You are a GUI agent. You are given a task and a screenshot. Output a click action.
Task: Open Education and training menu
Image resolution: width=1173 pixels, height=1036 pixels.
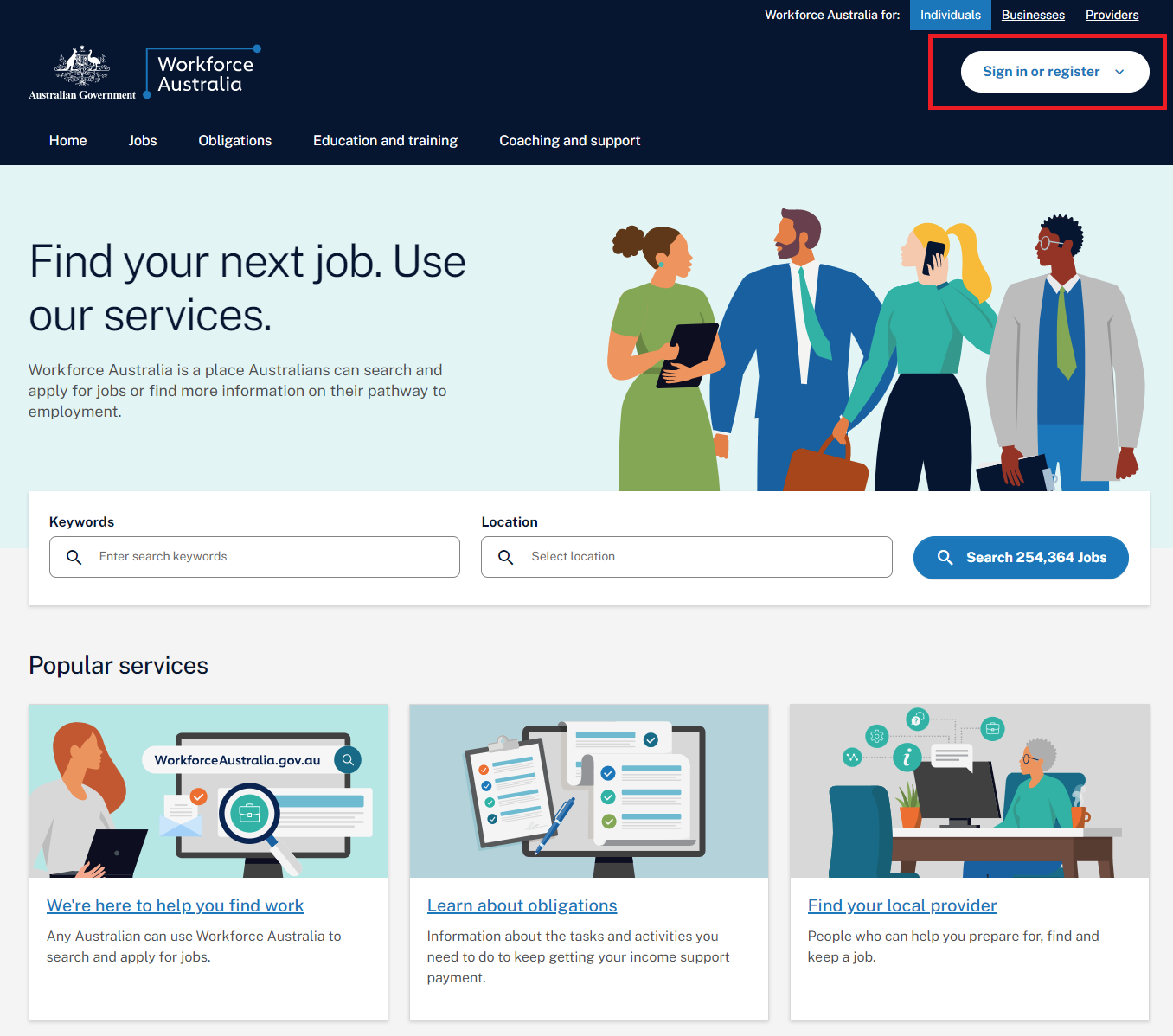385,140
